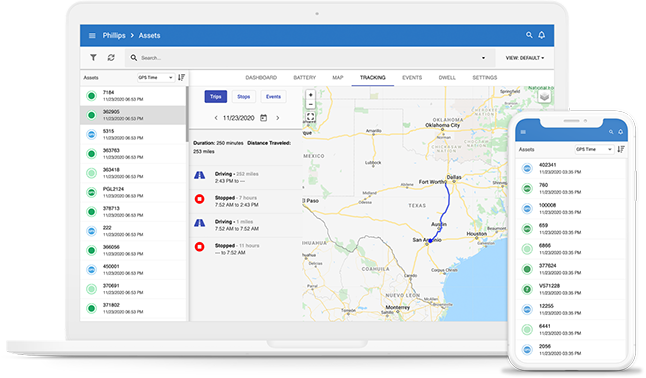Select asset 370691 in the list

tap(133, 289)
